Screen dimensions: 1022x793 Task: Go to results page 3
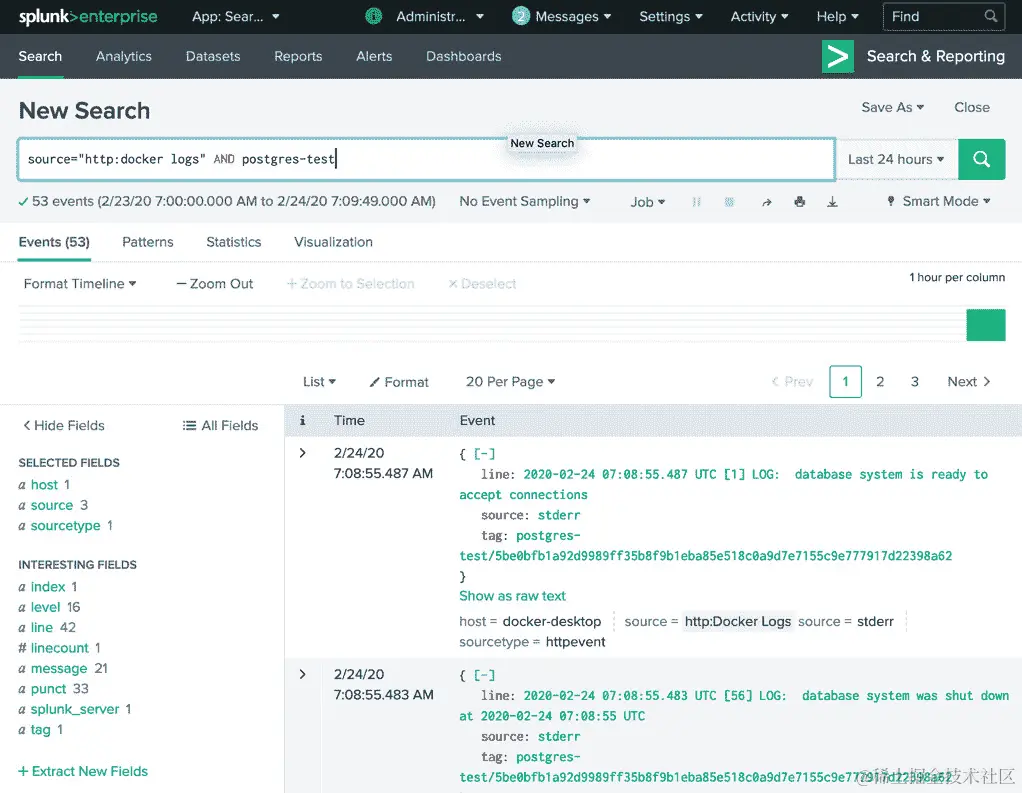(x=914, y=382)
